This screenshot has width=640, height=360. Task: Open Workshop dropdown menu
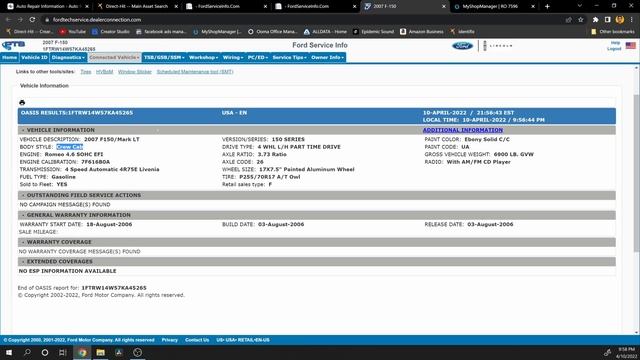click(203, 58)
